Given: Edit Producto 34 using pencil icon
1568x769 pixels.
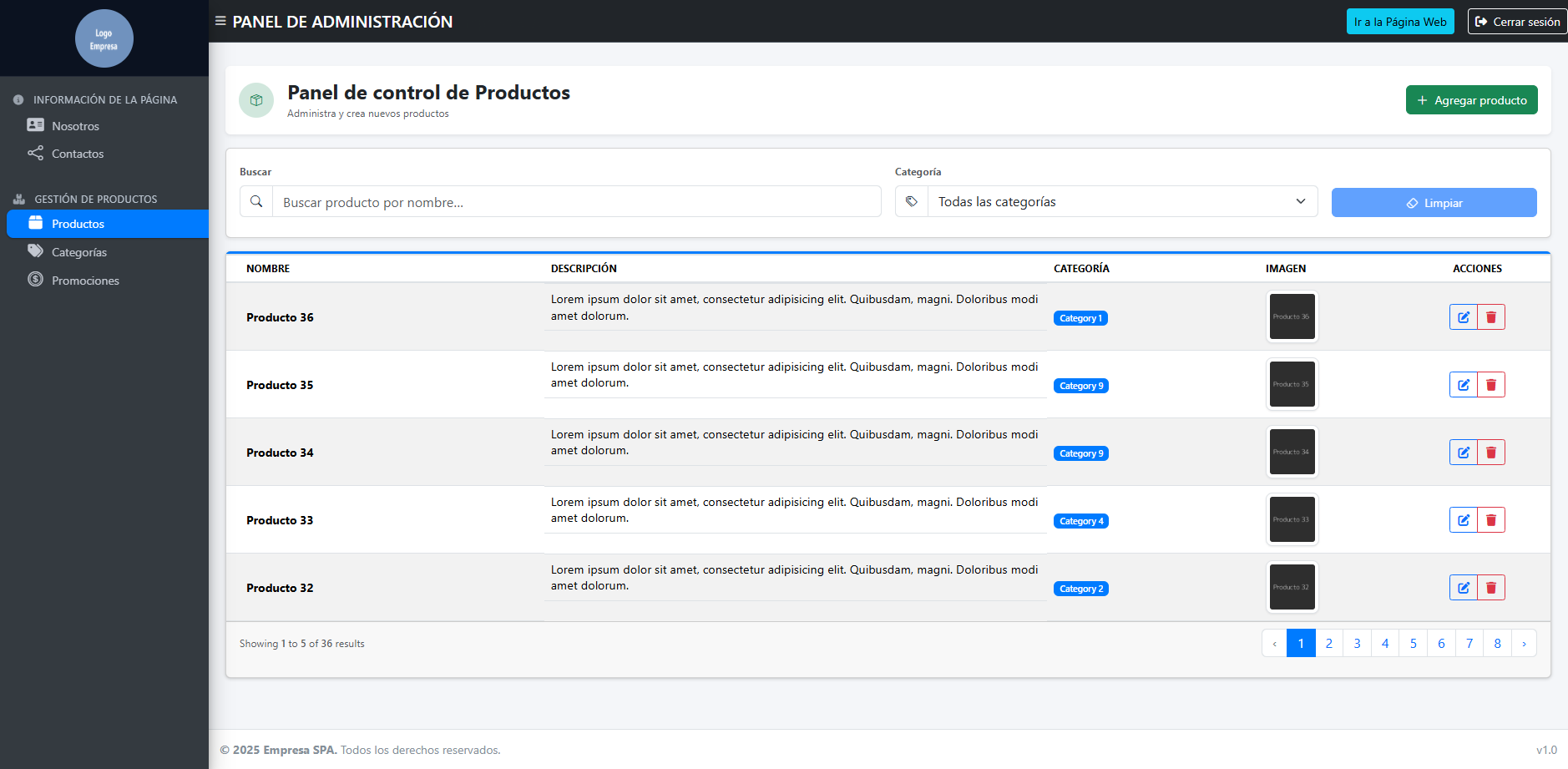Looking at the screenshot, I should [x=1463, y=453].
